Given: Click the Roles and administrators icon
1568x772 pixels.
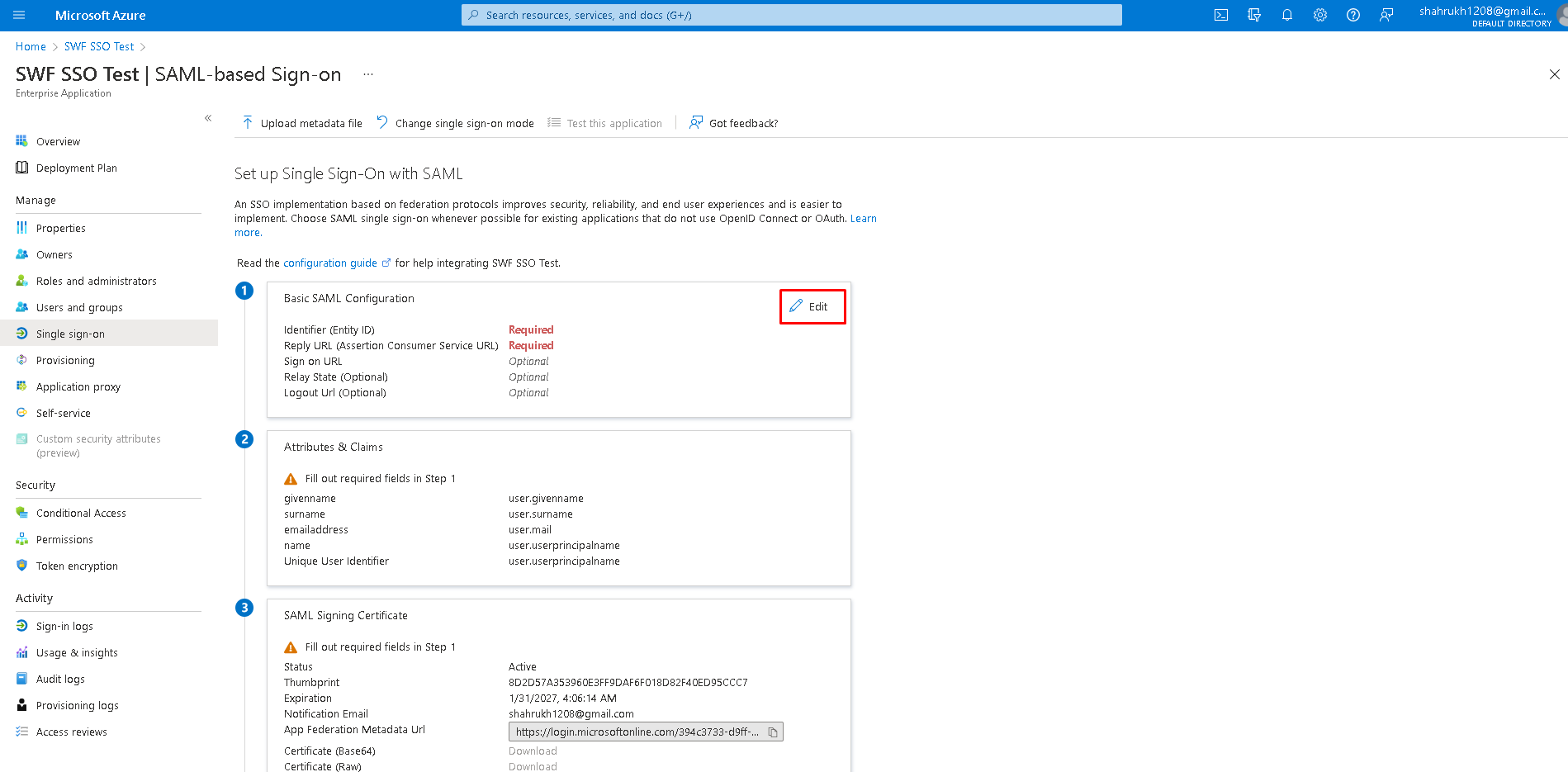Looking at the screenshot, I should 21,281.
